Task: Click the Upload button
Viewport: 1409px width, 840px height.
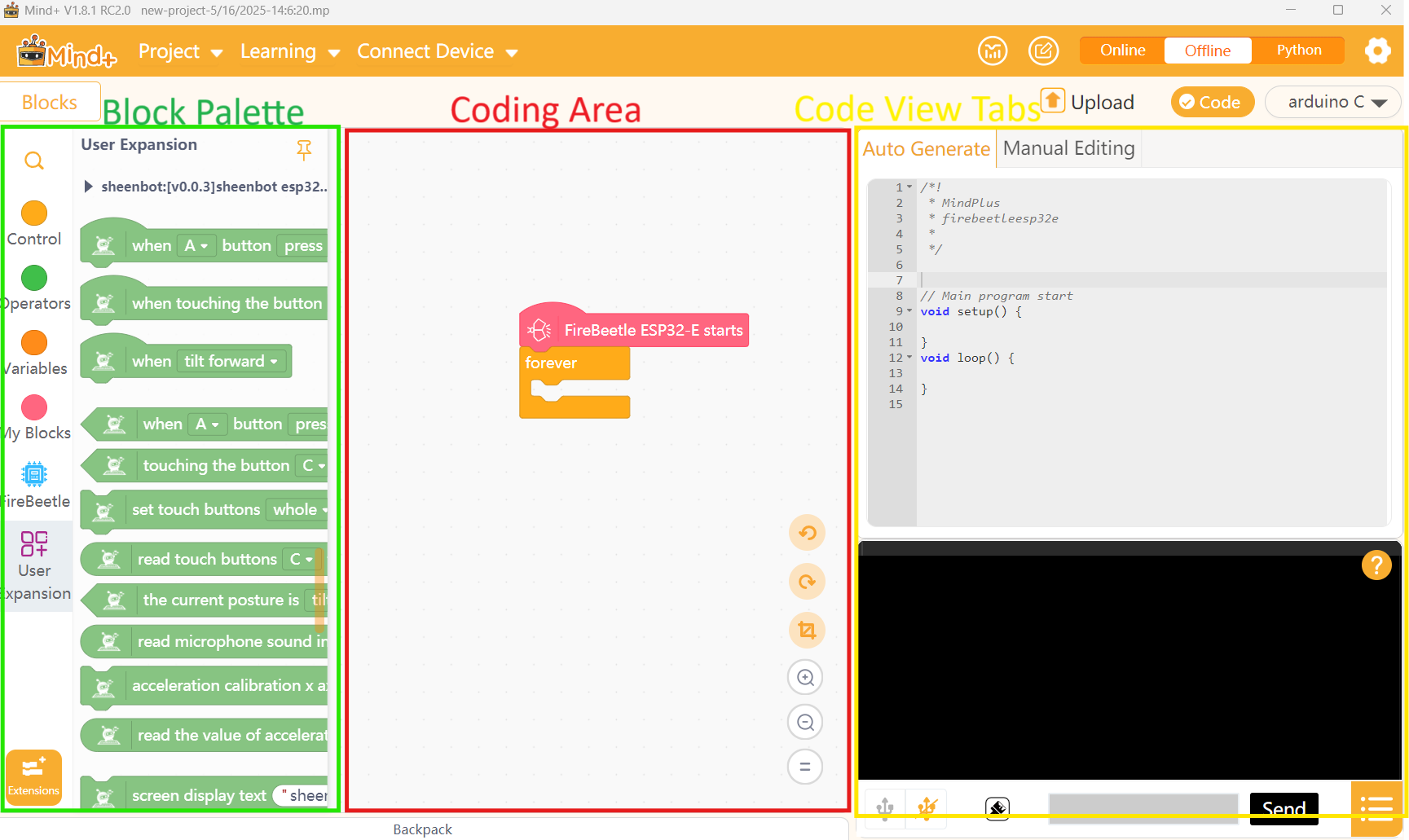Action: pos(1088,102)
